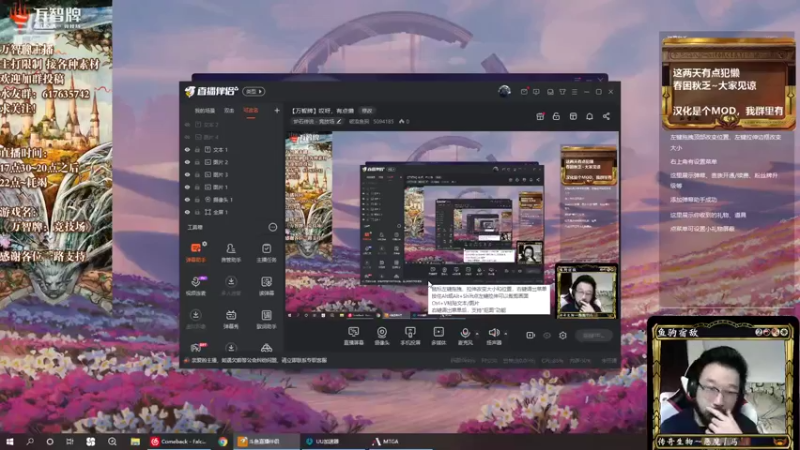The width and height of the screenshot is (800, 450).
Task: Select the active red scene tab
Action: 251,111
